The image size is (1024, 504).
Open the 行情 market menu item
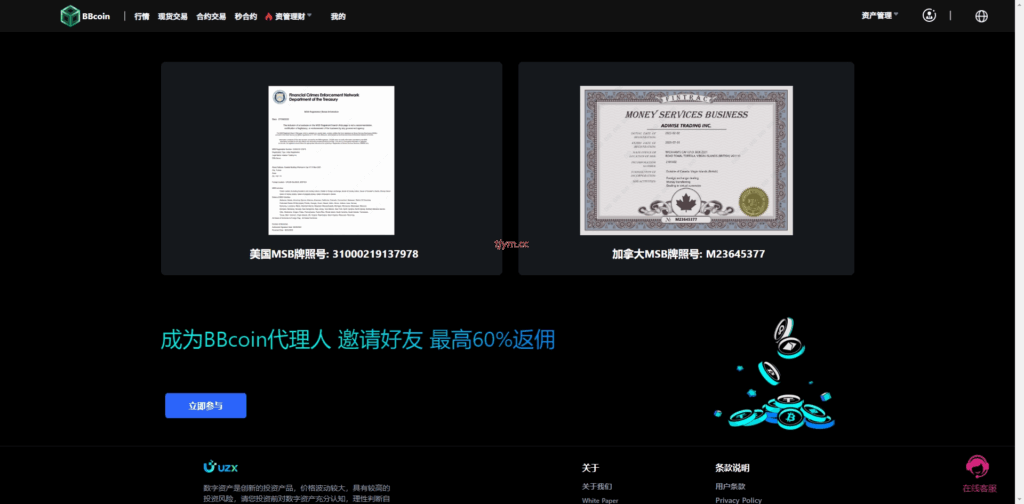[141, 17]
